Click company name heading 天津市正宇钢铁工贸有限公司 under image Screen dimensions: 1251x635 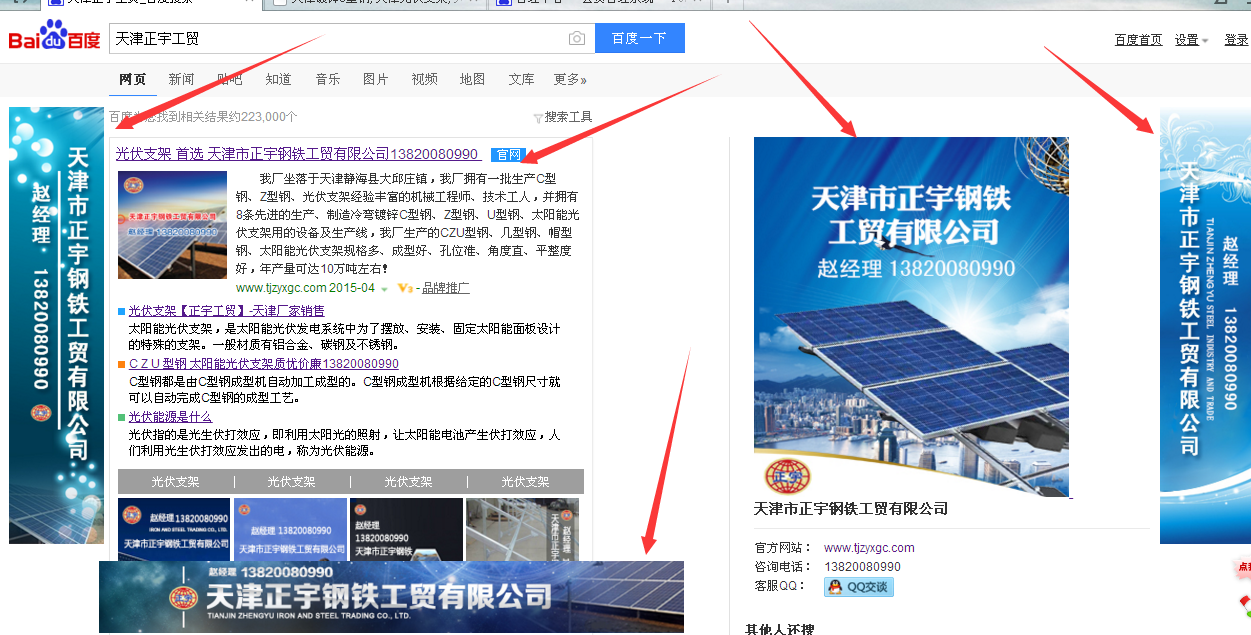(851, 509)
